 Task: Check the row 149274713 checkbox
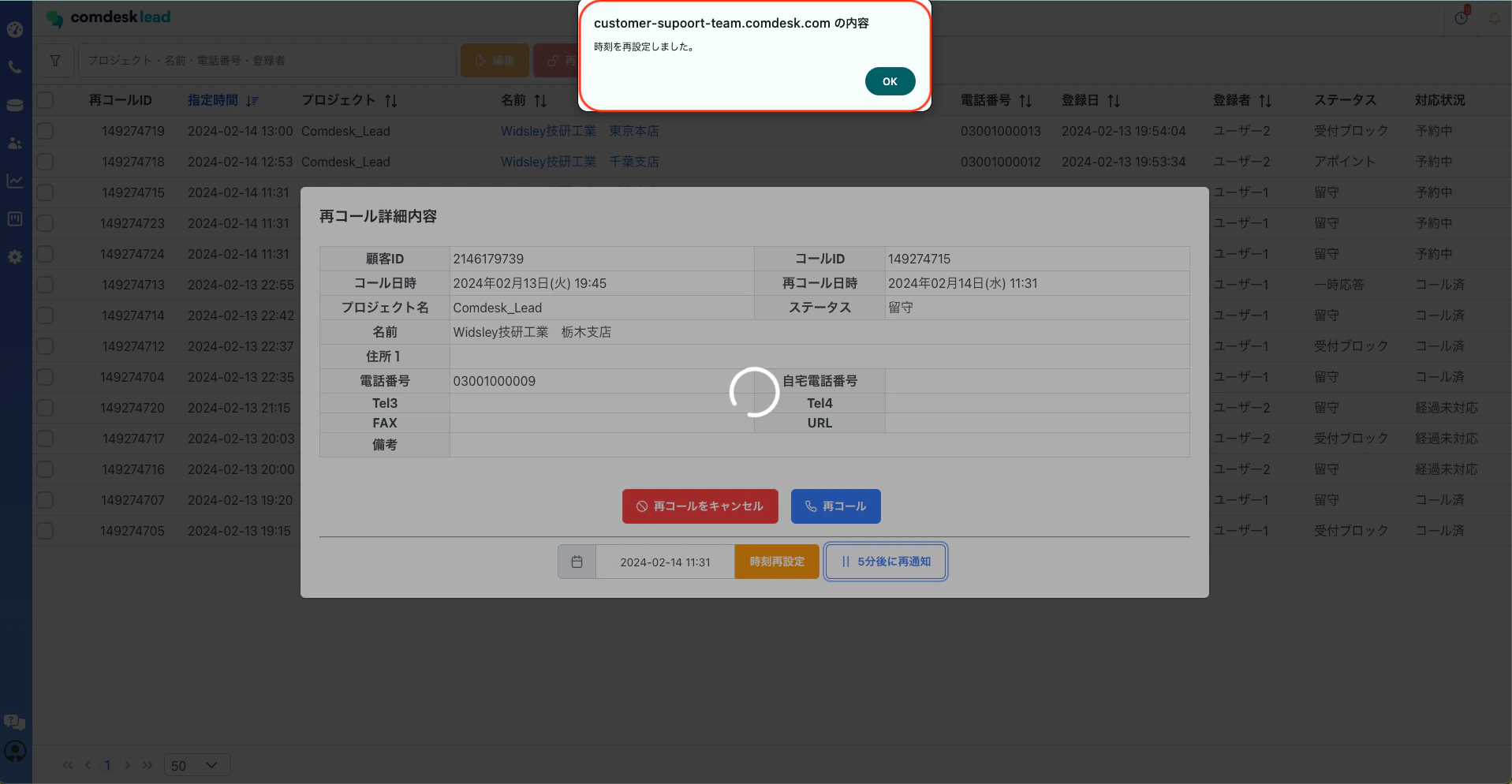click(45, 285)
